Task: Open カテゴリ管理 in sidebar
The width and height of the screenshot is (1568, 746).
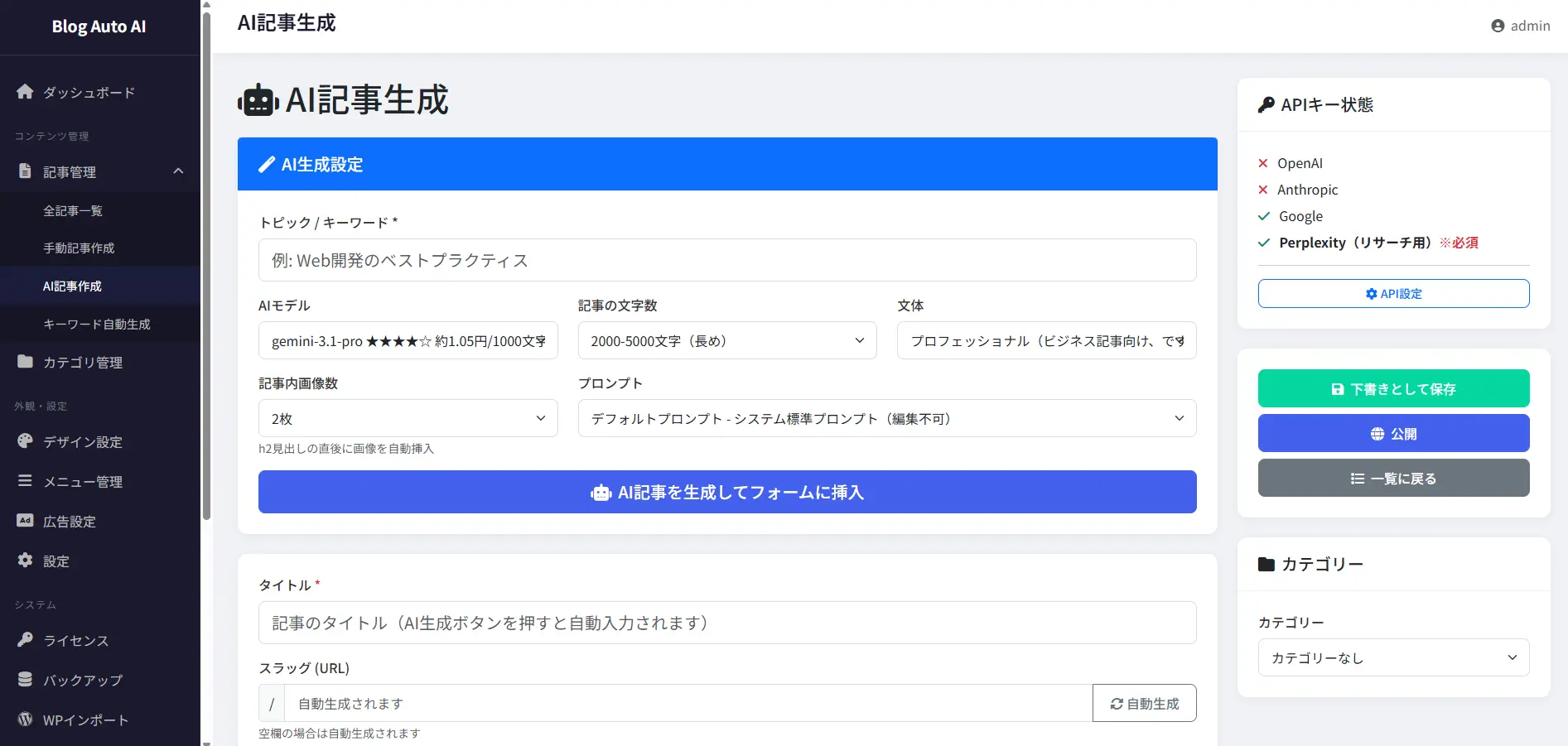Action: (83, 363)
